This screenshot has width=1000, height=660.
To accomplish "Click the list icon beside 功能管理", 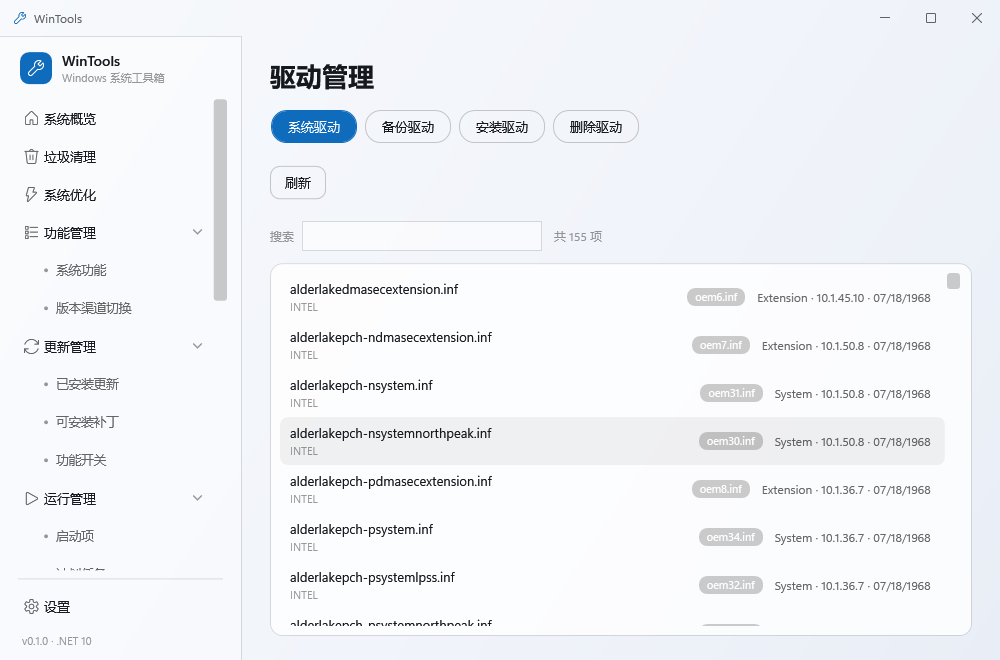I will pos(31,233).
